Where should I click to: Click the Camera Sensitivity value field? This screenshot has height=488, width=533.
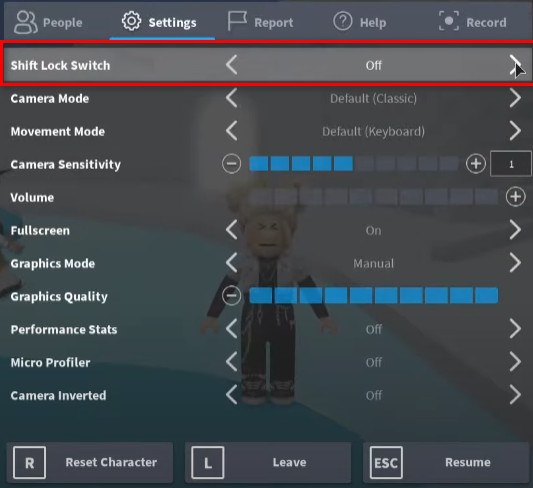(511, 164)
